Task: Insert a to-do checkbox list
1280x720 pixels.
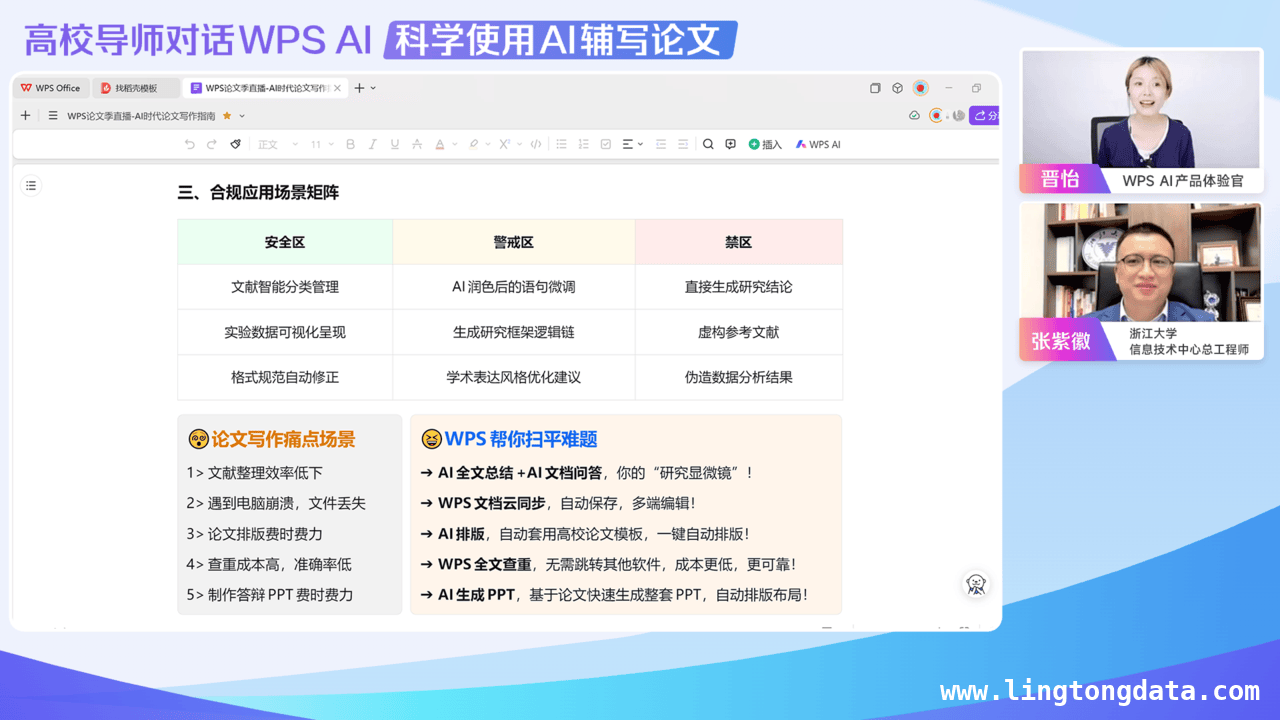Action: [606, 144]
